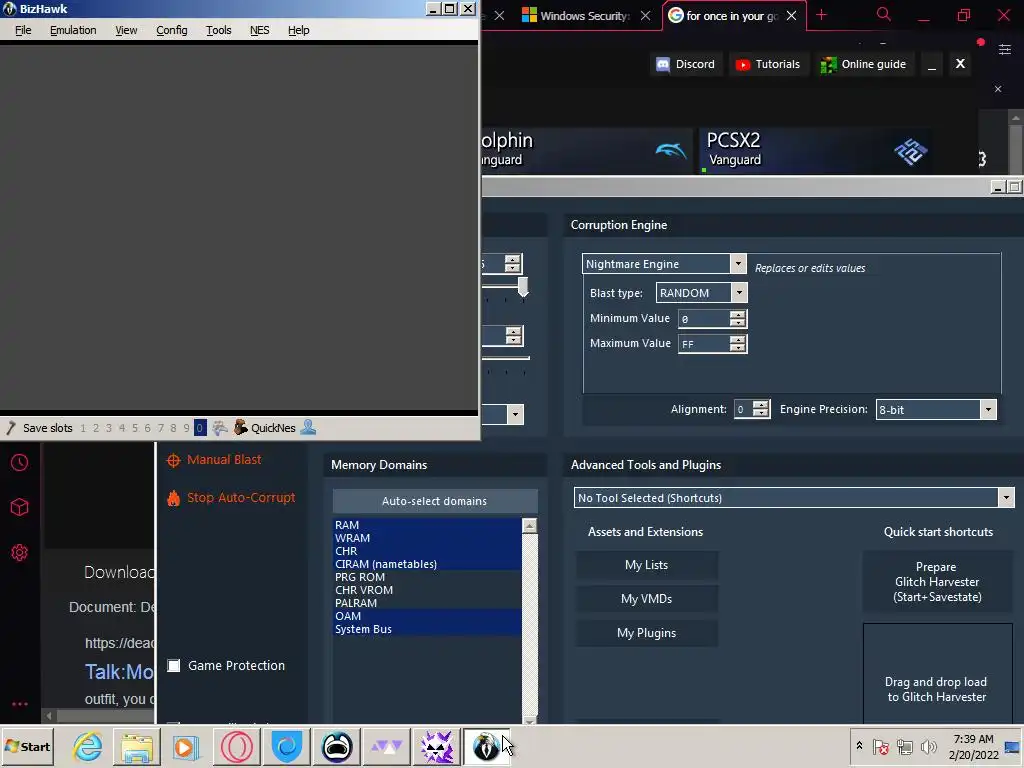
Task: Open the Online guide button
Action: [863, 64]
